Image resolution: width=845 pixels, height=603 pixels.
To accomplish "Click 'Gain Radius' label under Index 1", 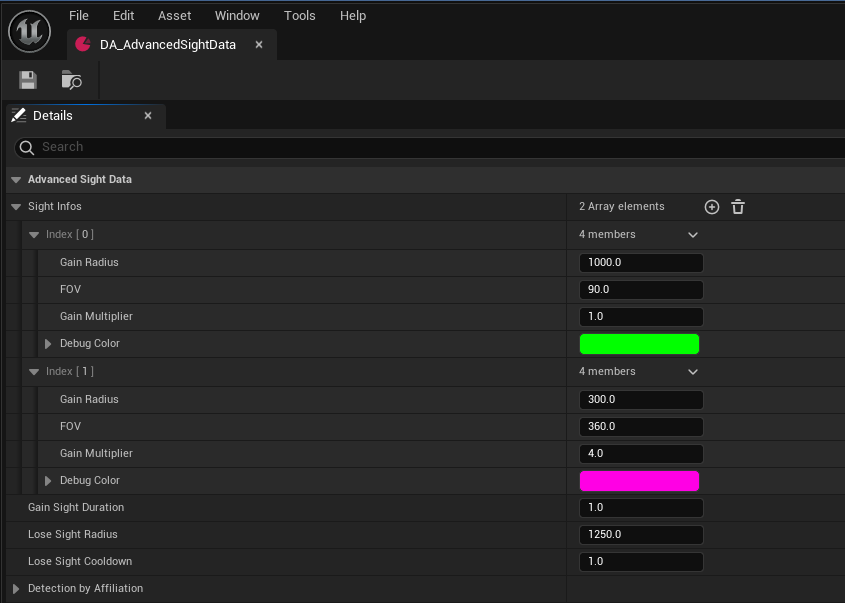I will pyautogui.click(x=89, y=399).
